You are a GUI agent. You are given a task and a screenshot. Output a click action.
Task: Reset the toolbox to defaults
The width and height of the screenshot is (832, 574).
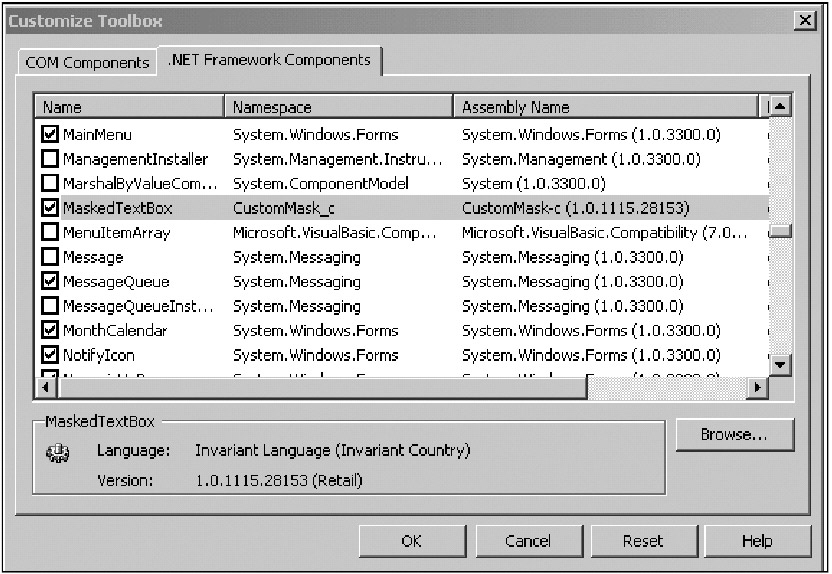642,541
